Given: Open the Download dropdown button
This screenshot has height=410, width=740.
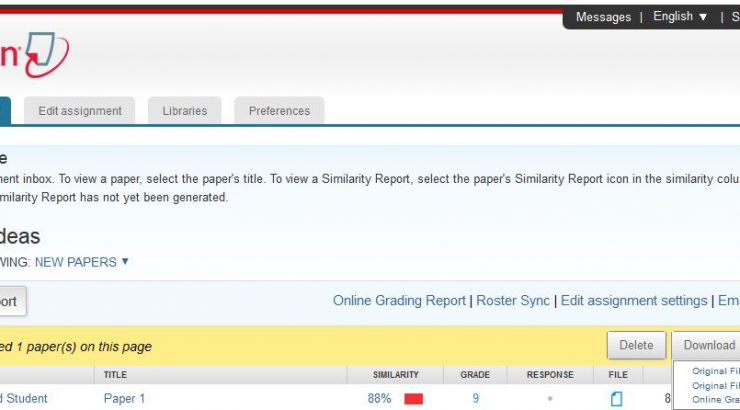Looking at the screenshot, I should [709, 345].
